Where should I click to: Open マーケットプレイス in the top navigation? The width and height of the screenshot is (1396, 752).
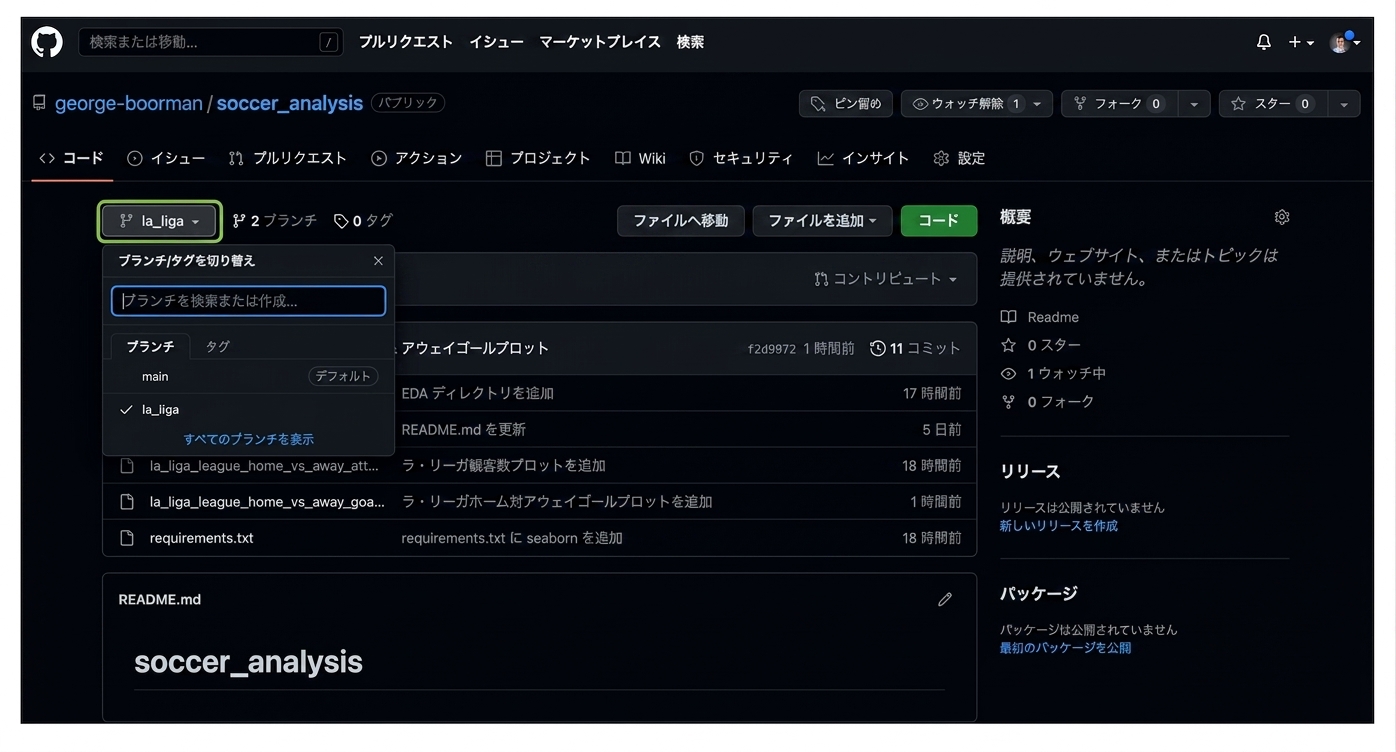coord(600,42)
